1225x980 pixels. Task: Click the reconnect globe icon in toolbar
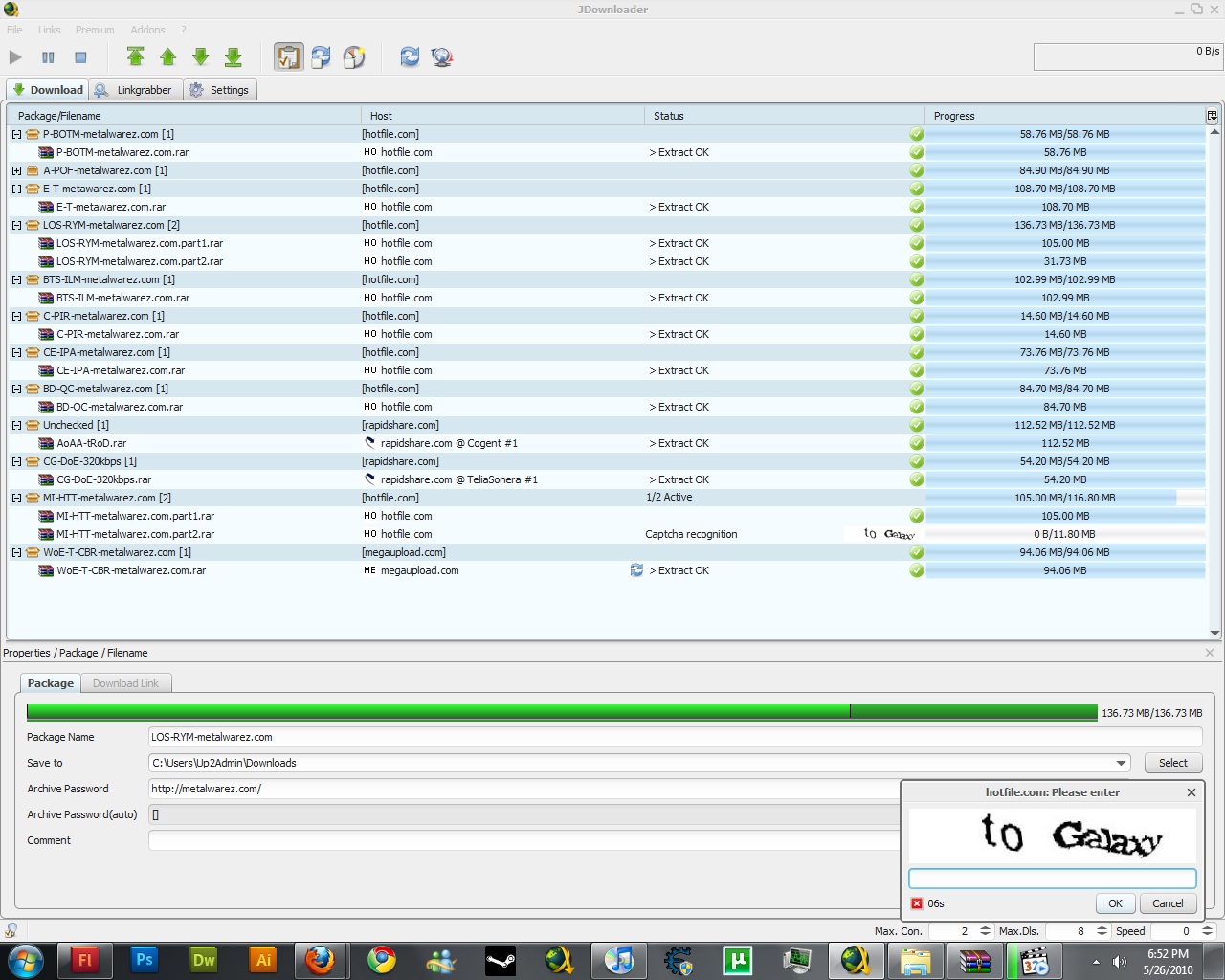[441, 57]
